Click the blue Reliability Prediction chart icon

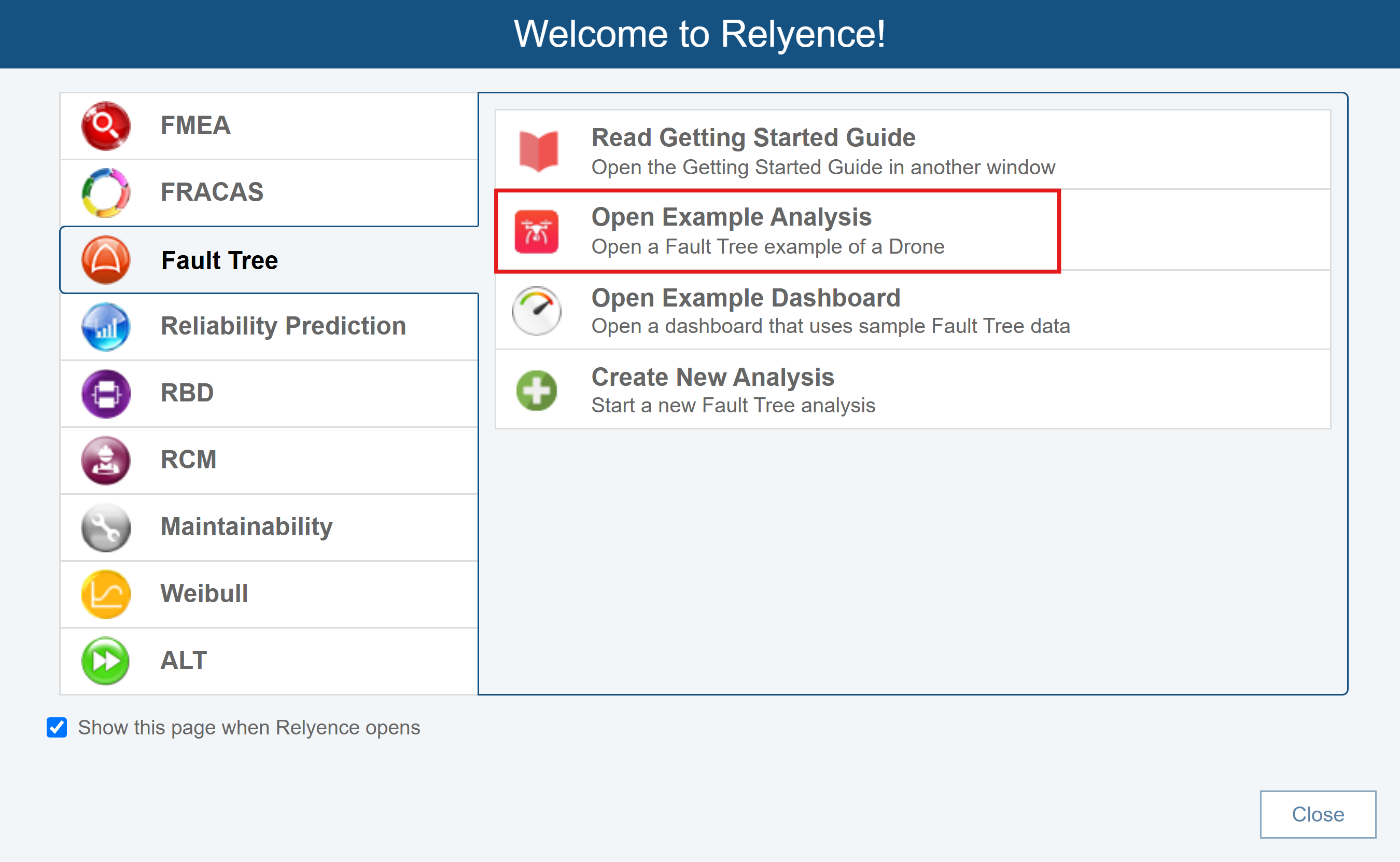pyautogui.click(x=105, y=327)
